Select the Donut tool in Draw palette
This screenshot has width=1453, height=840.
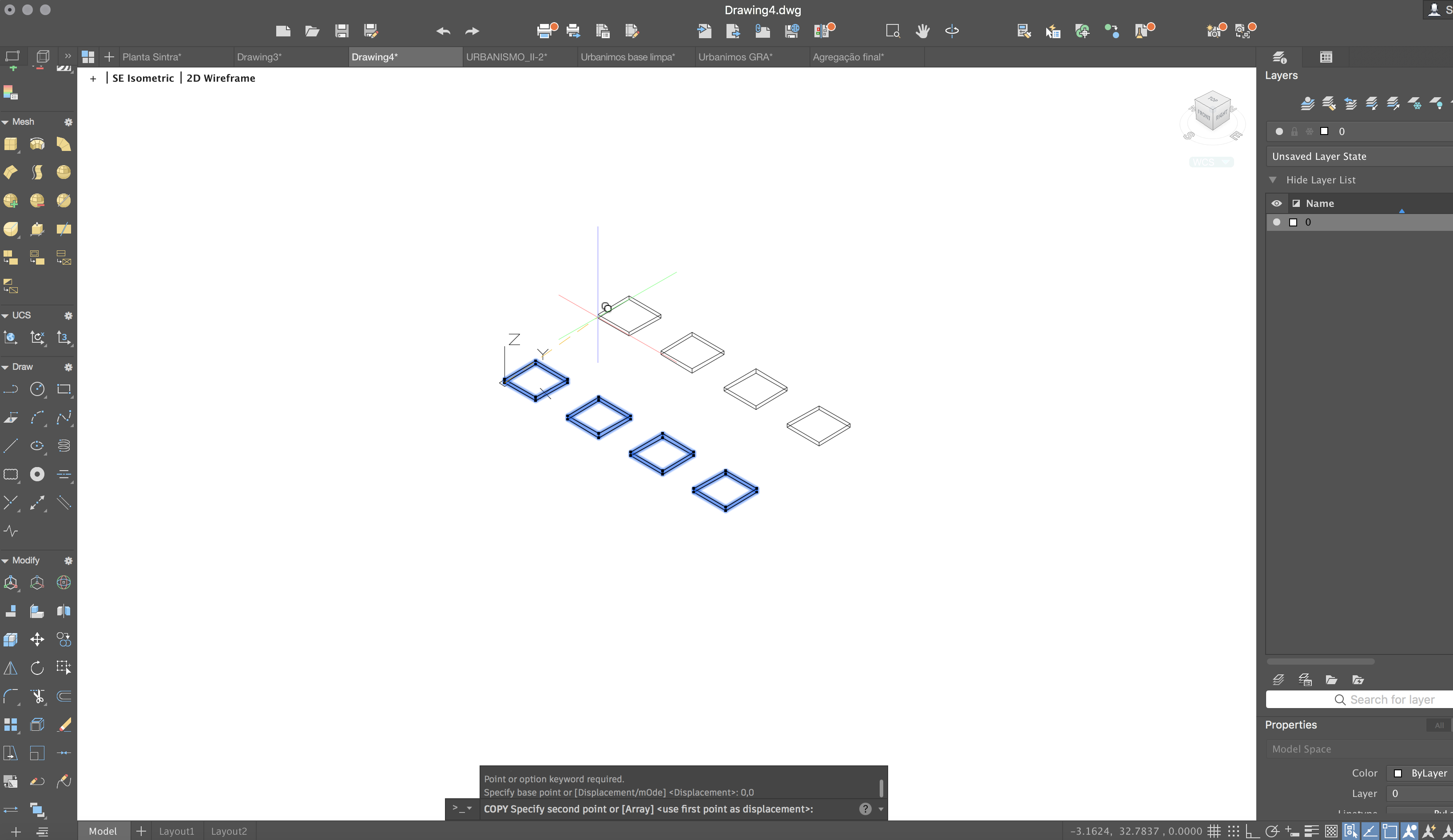(37, 474)
